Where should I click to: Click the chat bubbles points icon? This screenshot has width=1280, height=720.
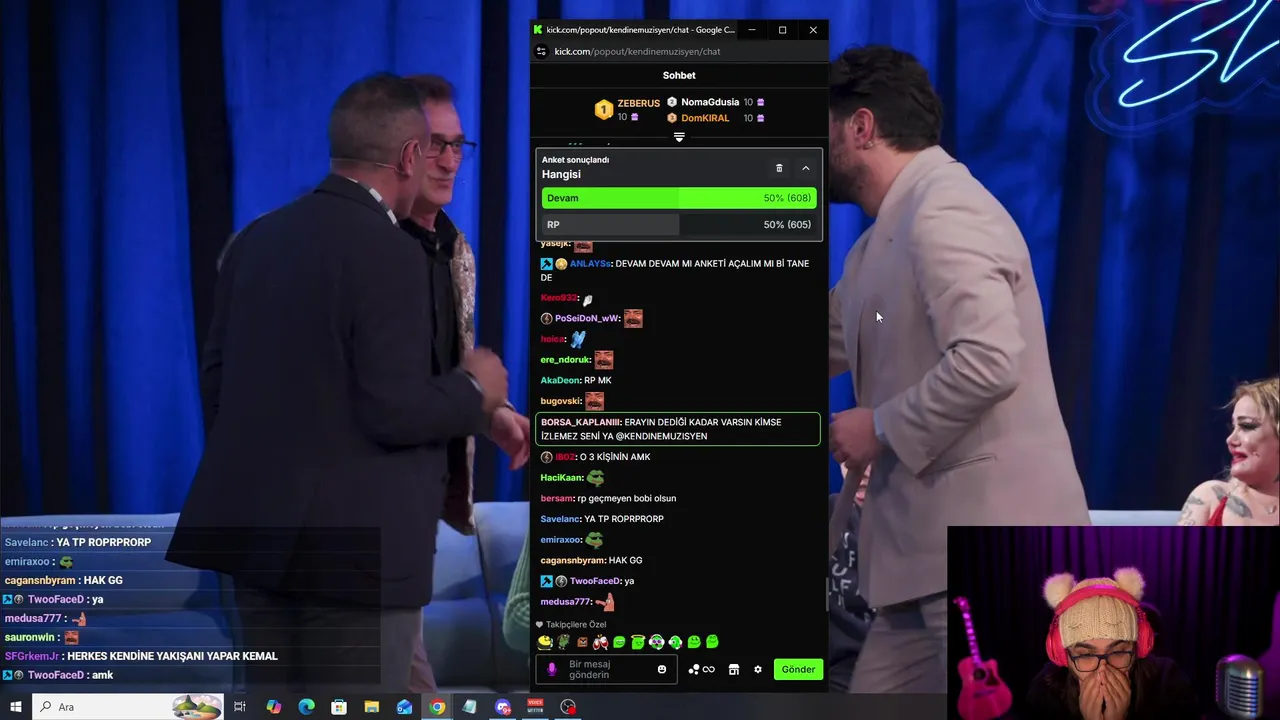pyautogui.click(x=694, y=669)
